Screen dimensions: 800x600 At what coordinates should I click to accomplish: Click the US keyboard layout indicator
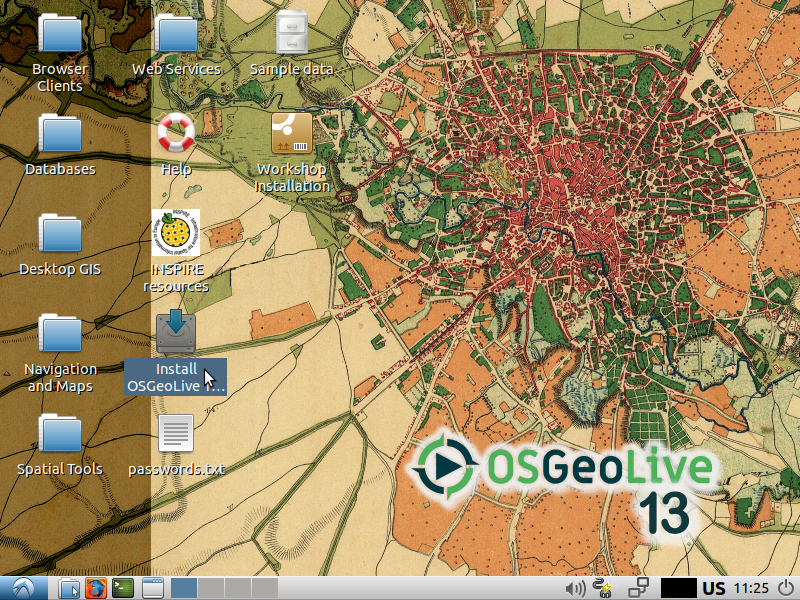pos(714,588)
